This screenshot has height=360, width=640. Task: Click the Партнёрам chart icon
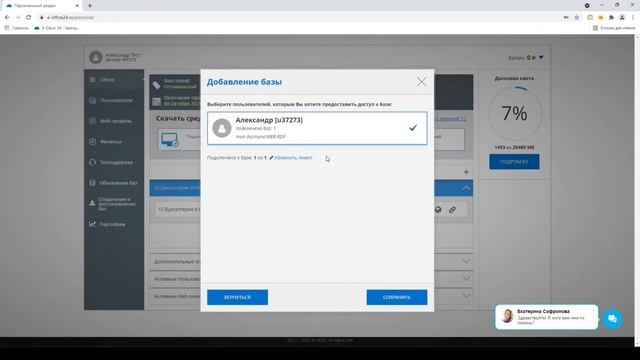(x=93, y=224)
